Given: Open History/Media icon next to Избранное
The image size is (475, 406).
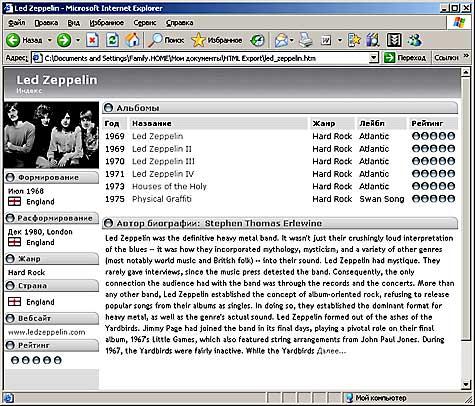Looking at the screenshot, I should (x=257, y=40).
